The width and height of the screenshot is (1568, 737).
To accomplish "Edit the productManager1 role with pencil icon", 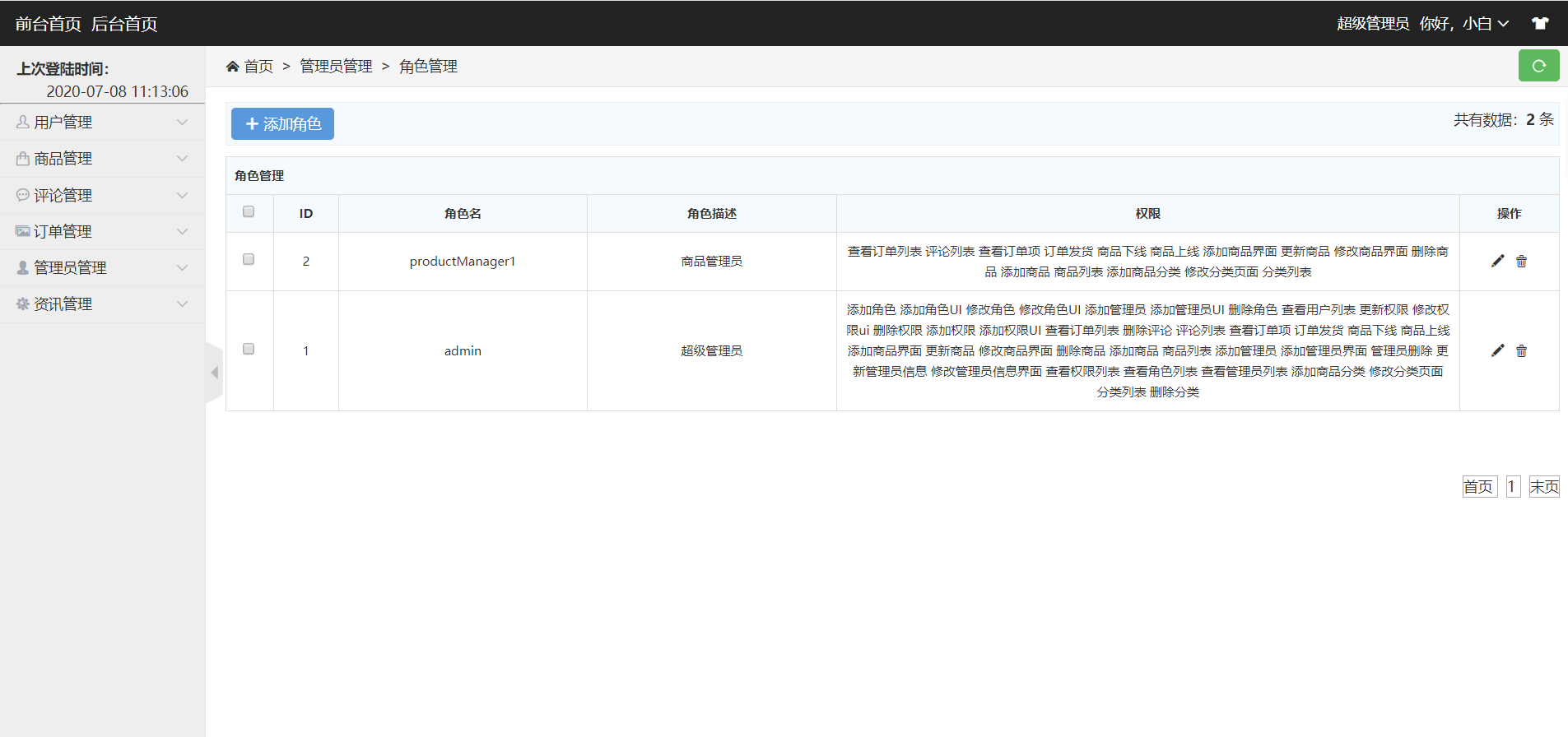I will [x=1497, y=261].
